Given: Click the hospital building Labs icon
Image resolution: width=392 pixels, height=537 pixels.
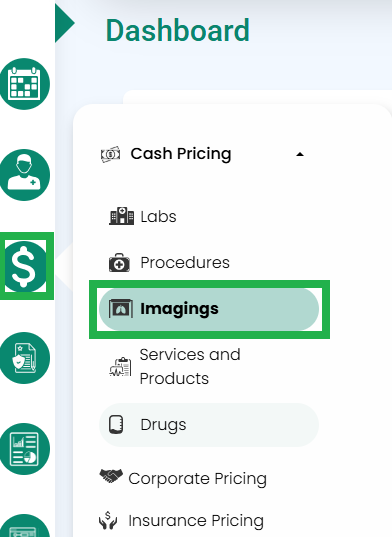Looking at the screenshot, I should [x=122, y=216].
